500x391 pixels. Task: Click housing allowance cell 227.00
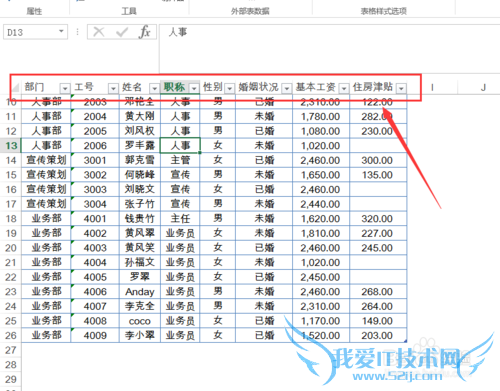(378, 233)
